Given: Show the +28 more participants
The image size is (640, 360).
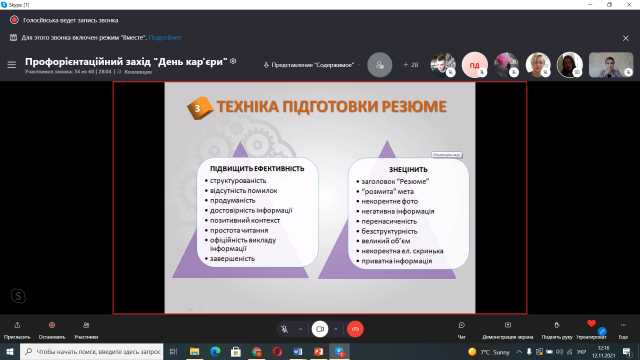Looking at the screenshot, I should tap(411, 65).
